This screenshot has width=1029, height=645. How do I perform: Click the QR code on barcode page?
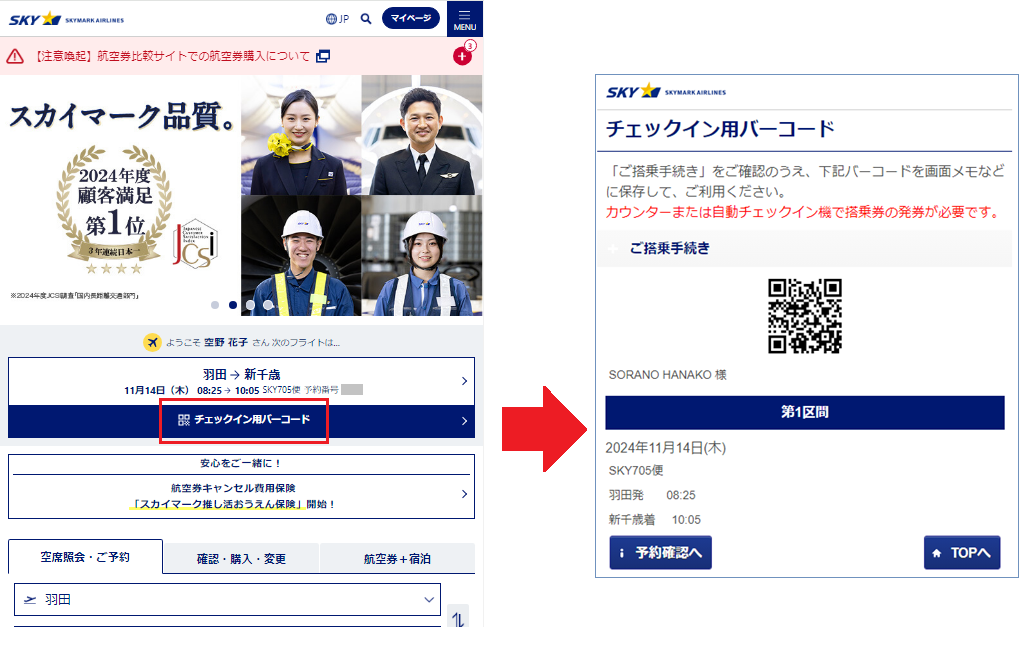[804, 316]
